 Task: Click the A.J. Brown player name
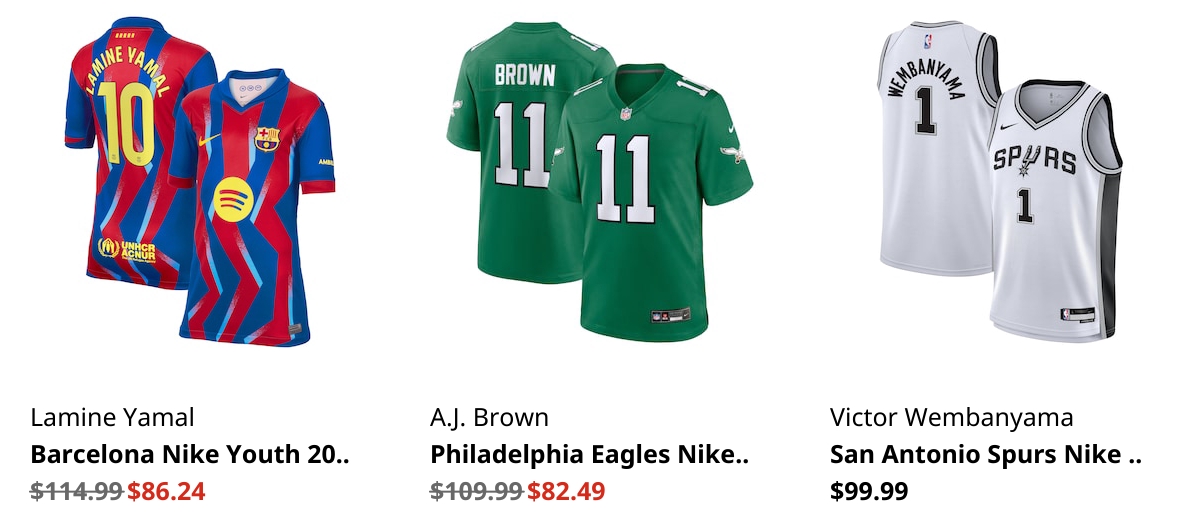coord(489,417)
